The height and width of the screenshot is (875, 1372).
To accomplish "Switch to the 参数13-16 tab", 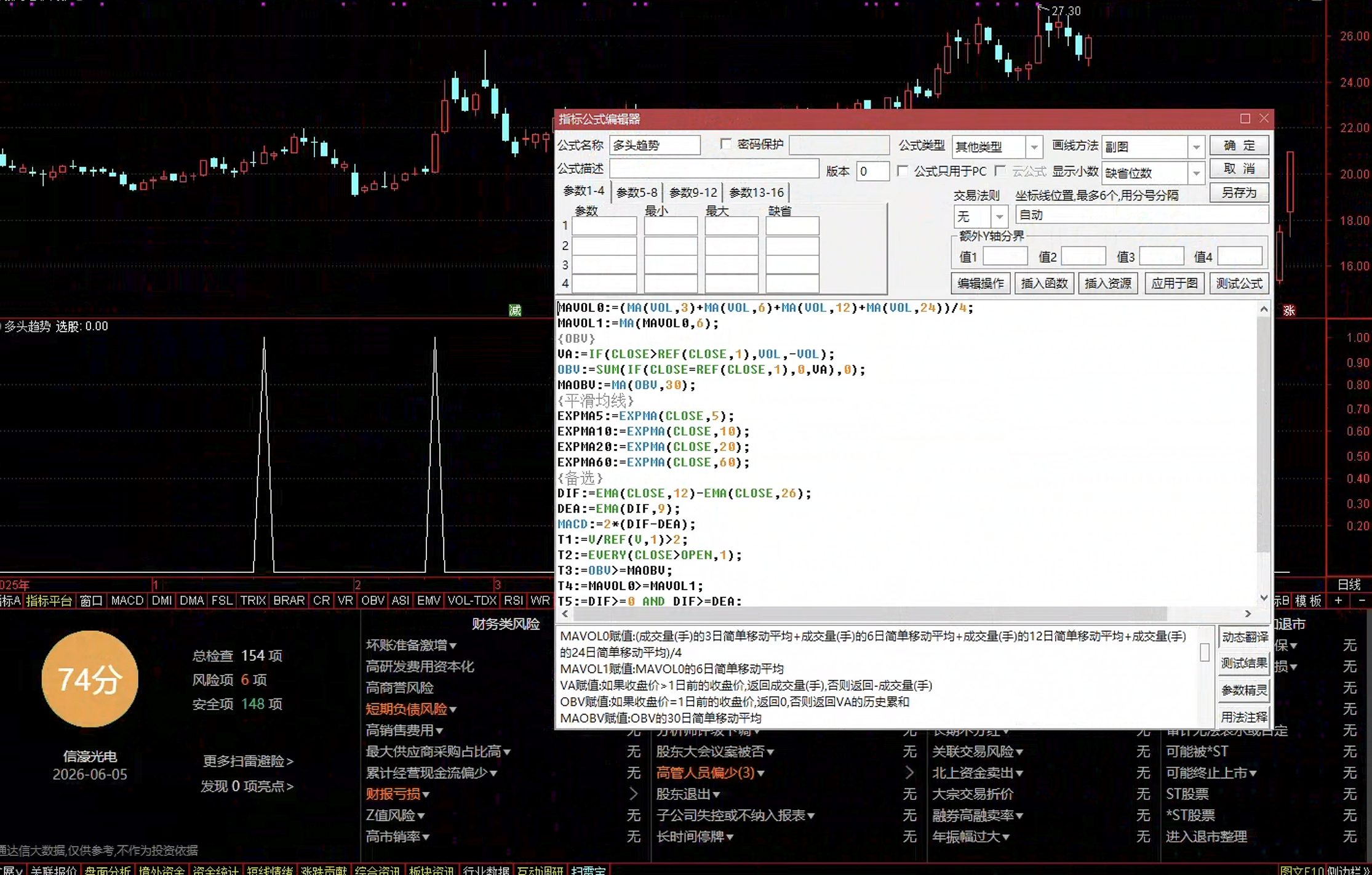I will (x=756, y=193).
